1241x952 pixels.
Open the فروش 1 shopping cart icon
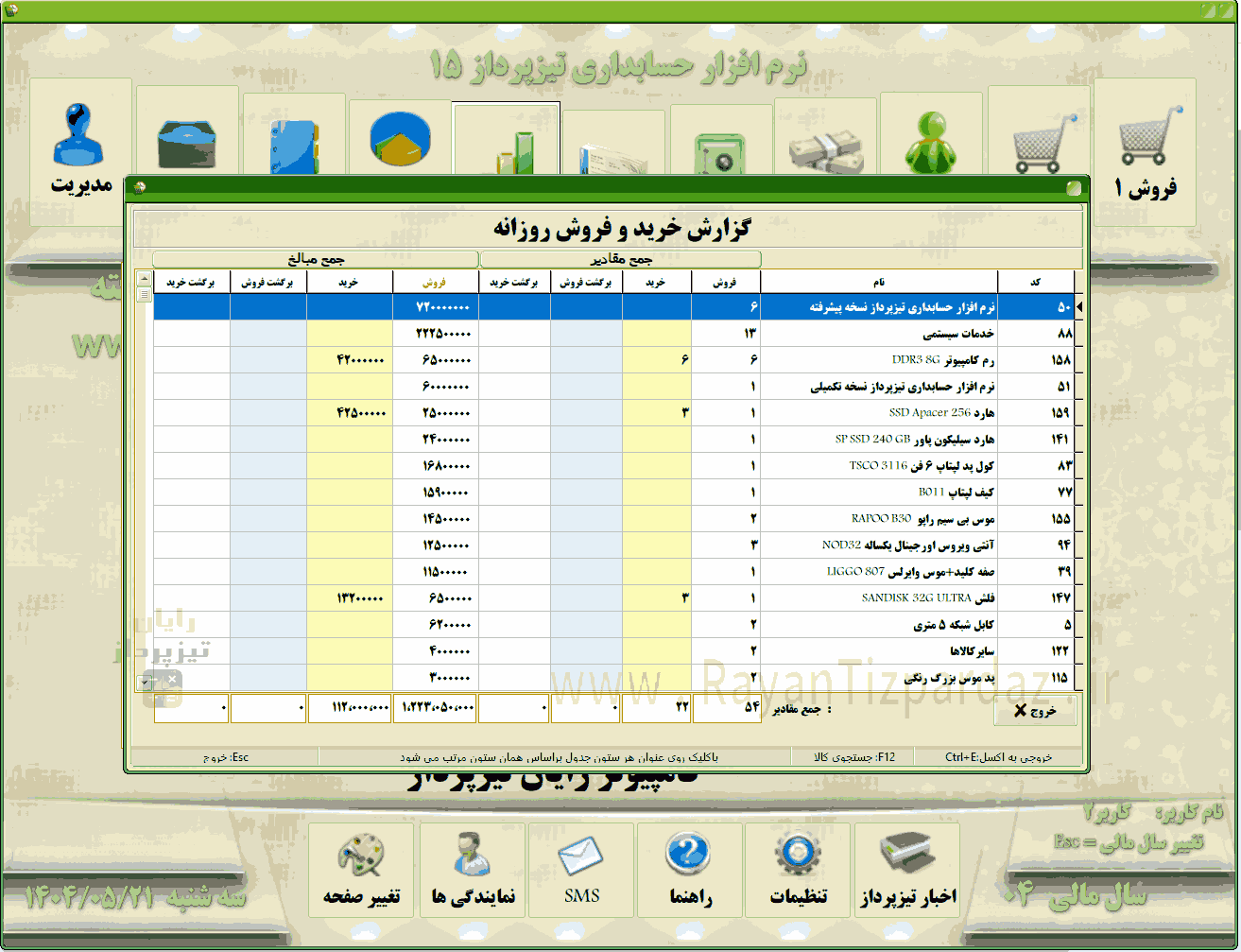(x=1145, y=151)
